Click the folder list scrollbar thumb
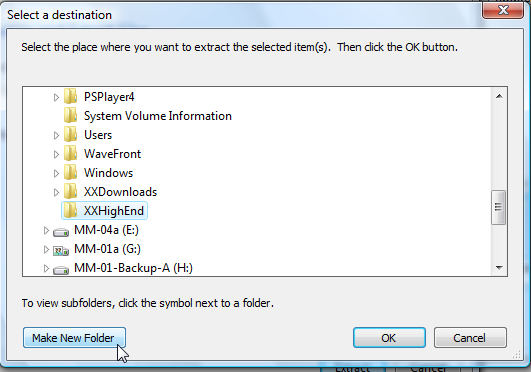This screenshot has width=531, height=372. click(x=498, y=207)
